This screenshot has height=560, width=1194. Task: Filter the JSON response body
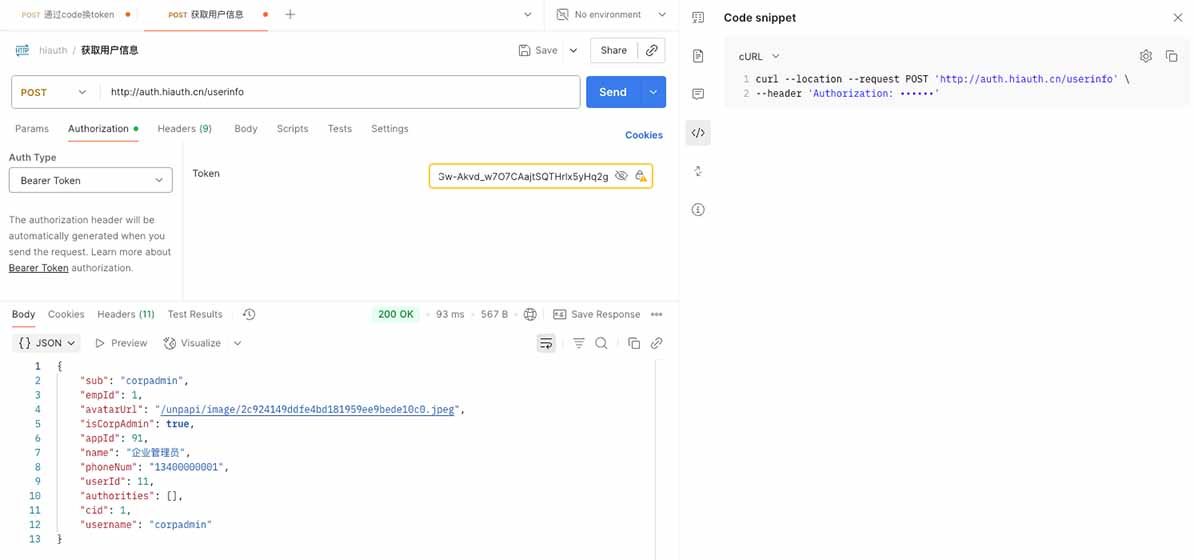point(578,343)
